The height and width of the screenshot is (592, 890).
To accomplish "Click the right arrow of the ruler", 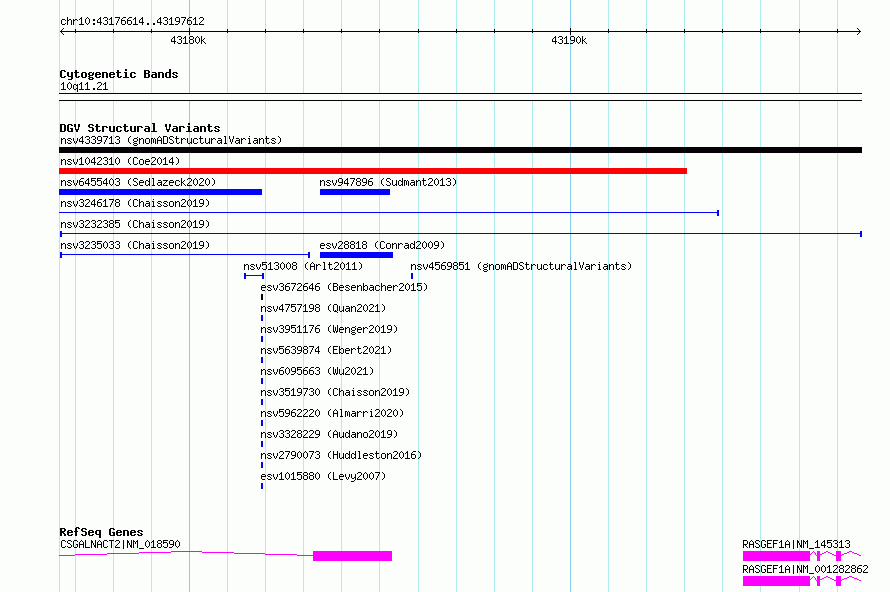I will click(859, 31).
